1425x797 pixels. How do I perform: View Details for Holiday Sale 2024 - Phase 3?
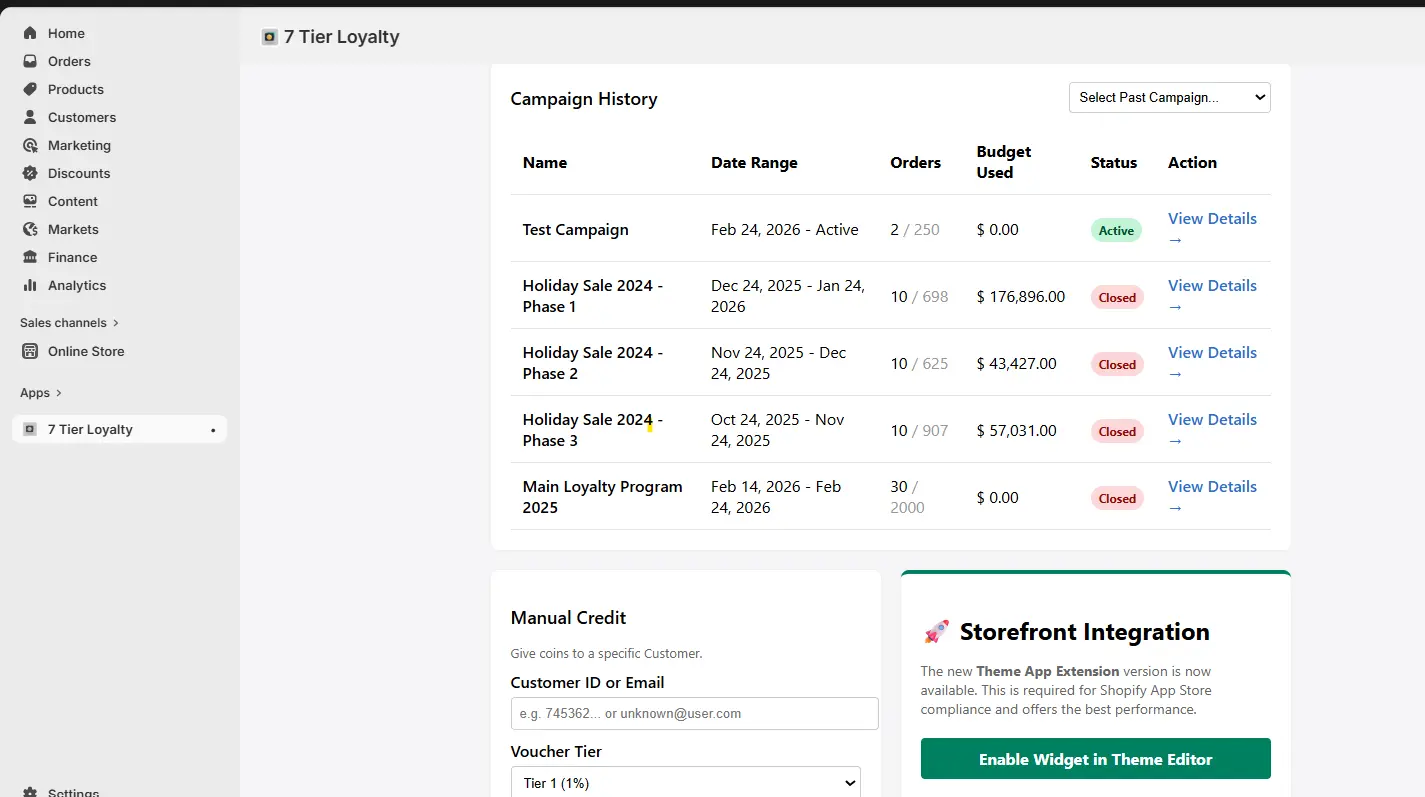coord(1212,430)
